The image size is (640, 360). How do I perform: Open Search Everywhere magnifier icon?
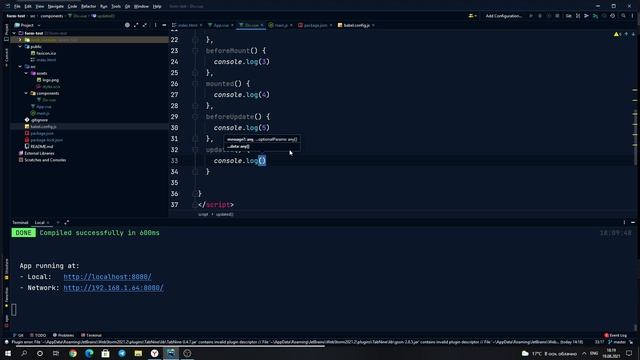point(623,16)
